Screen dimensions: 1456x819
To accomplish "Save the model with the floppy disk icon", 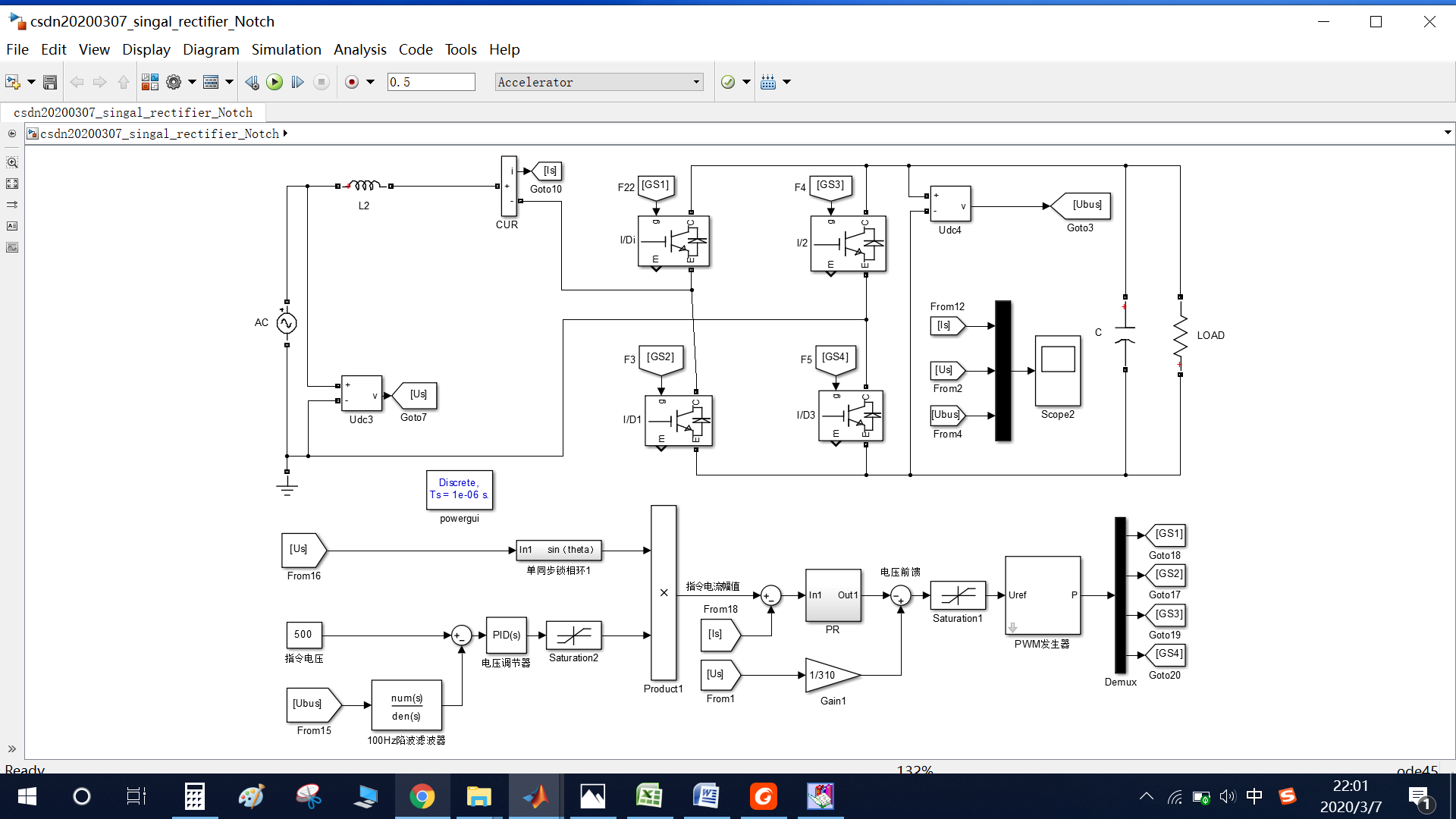I will [x=50, y=82].
